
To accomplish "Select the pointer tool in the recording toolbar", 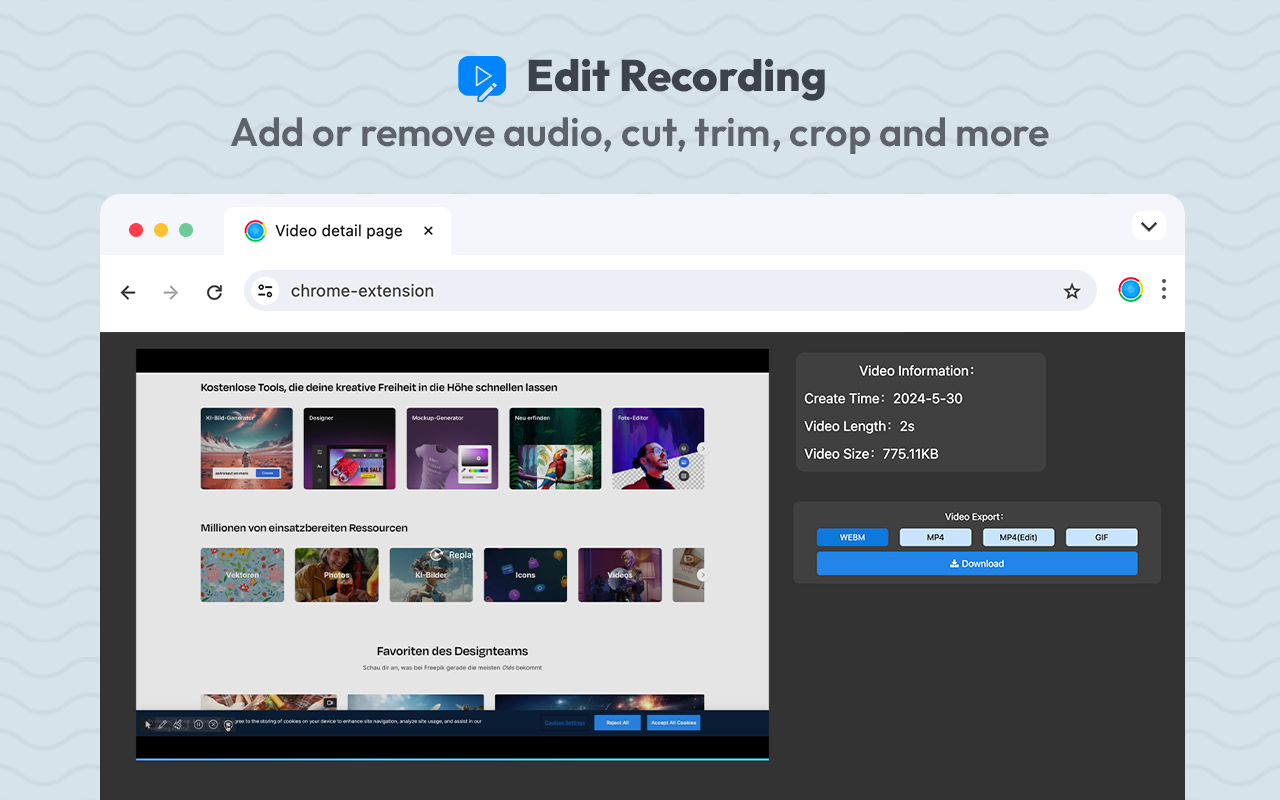I will (x=148, y=724).
